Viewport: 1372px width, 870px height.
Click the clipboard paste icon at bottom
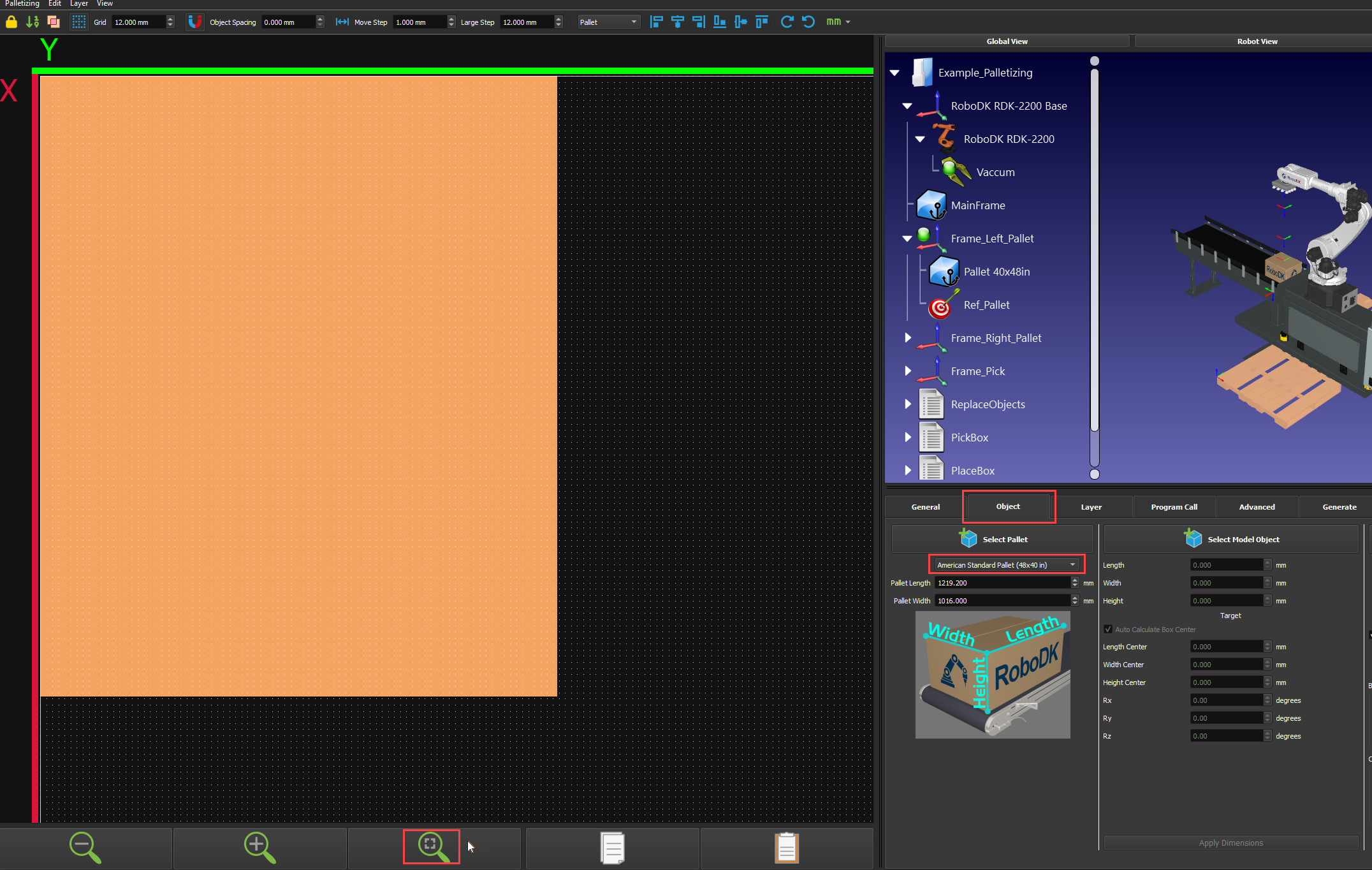(787, 848)
